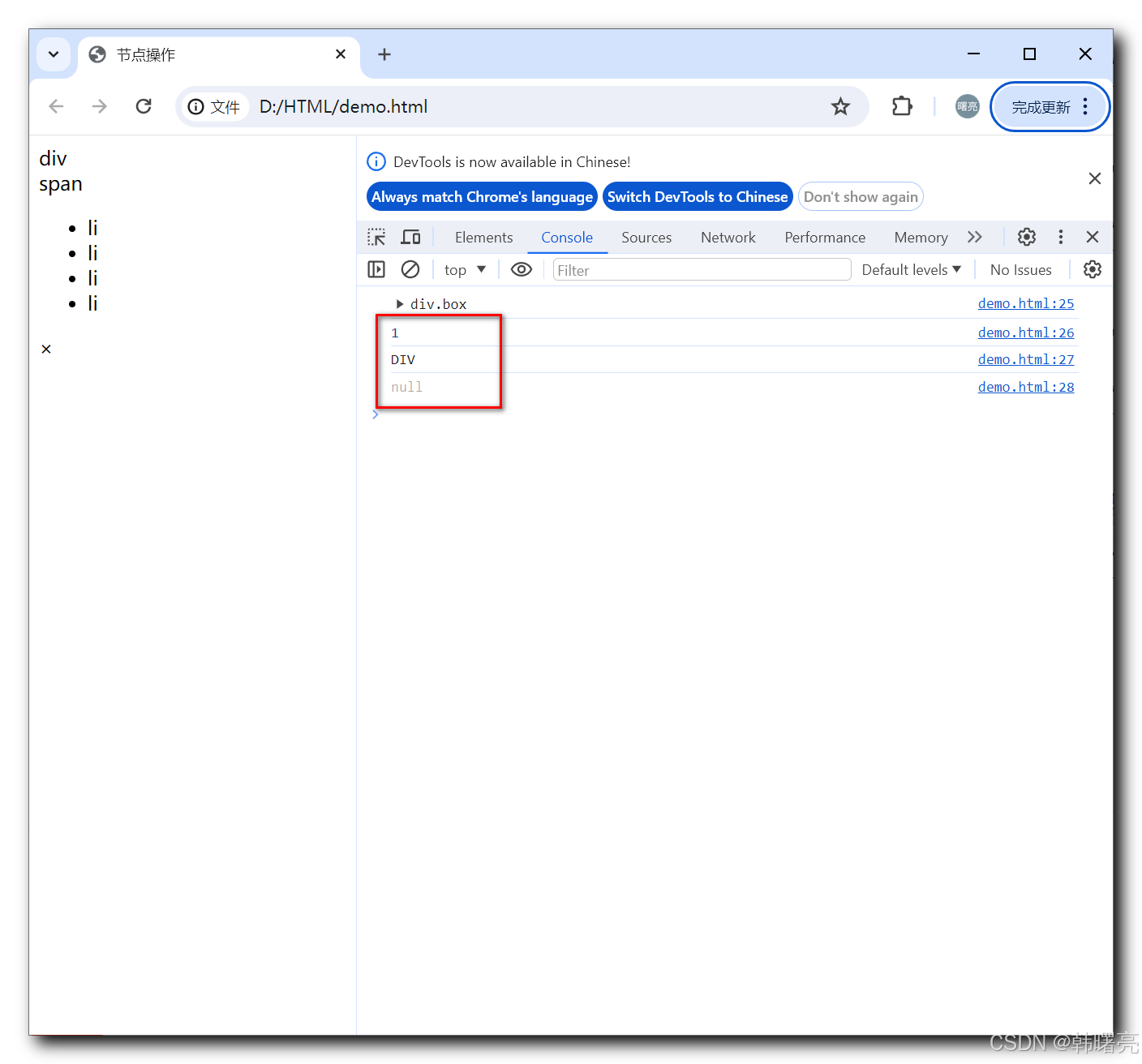Close the DevTools panel

tap(1093, 237)
